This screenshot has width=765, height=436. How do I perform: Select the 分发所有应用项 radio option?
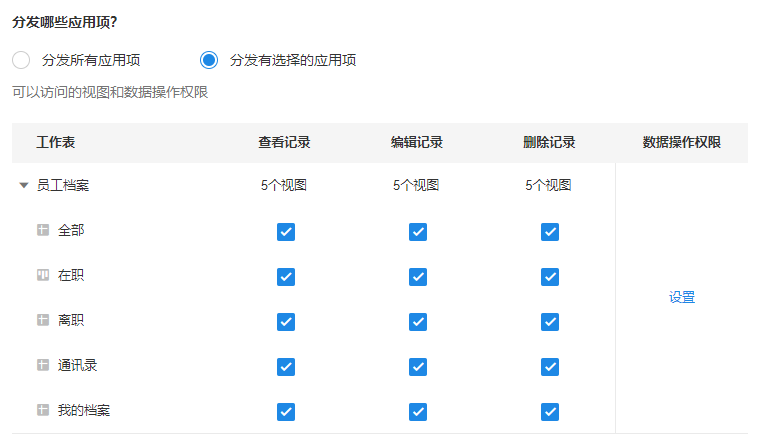21,60
